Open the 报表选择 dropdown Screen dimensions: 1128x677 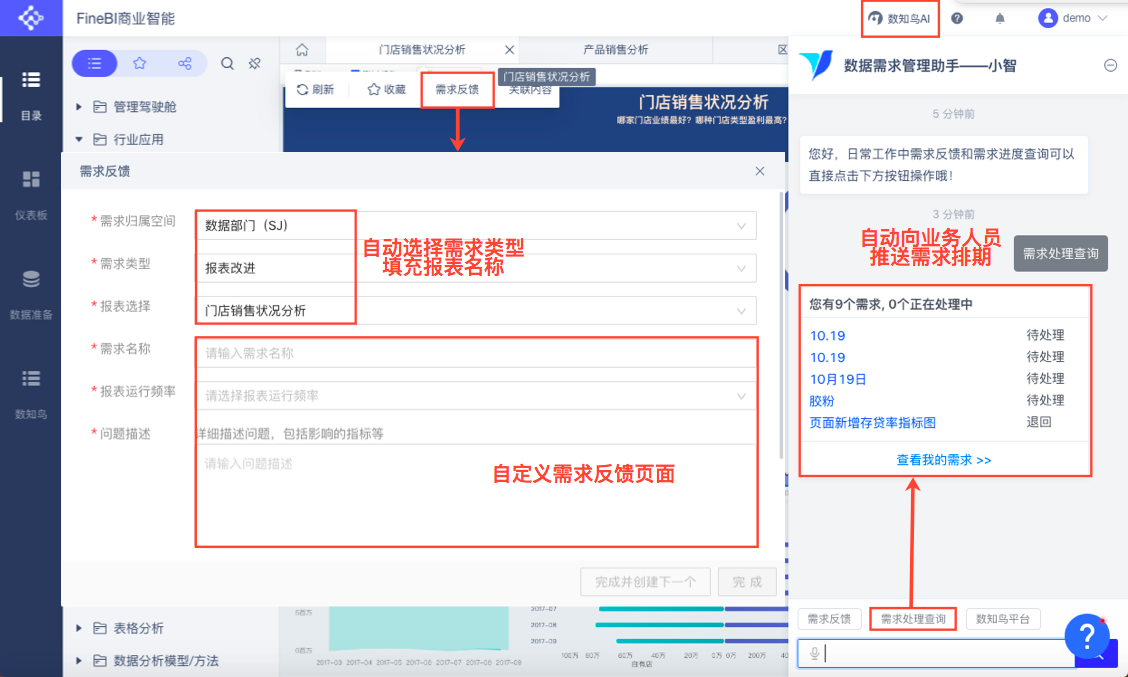476,311
